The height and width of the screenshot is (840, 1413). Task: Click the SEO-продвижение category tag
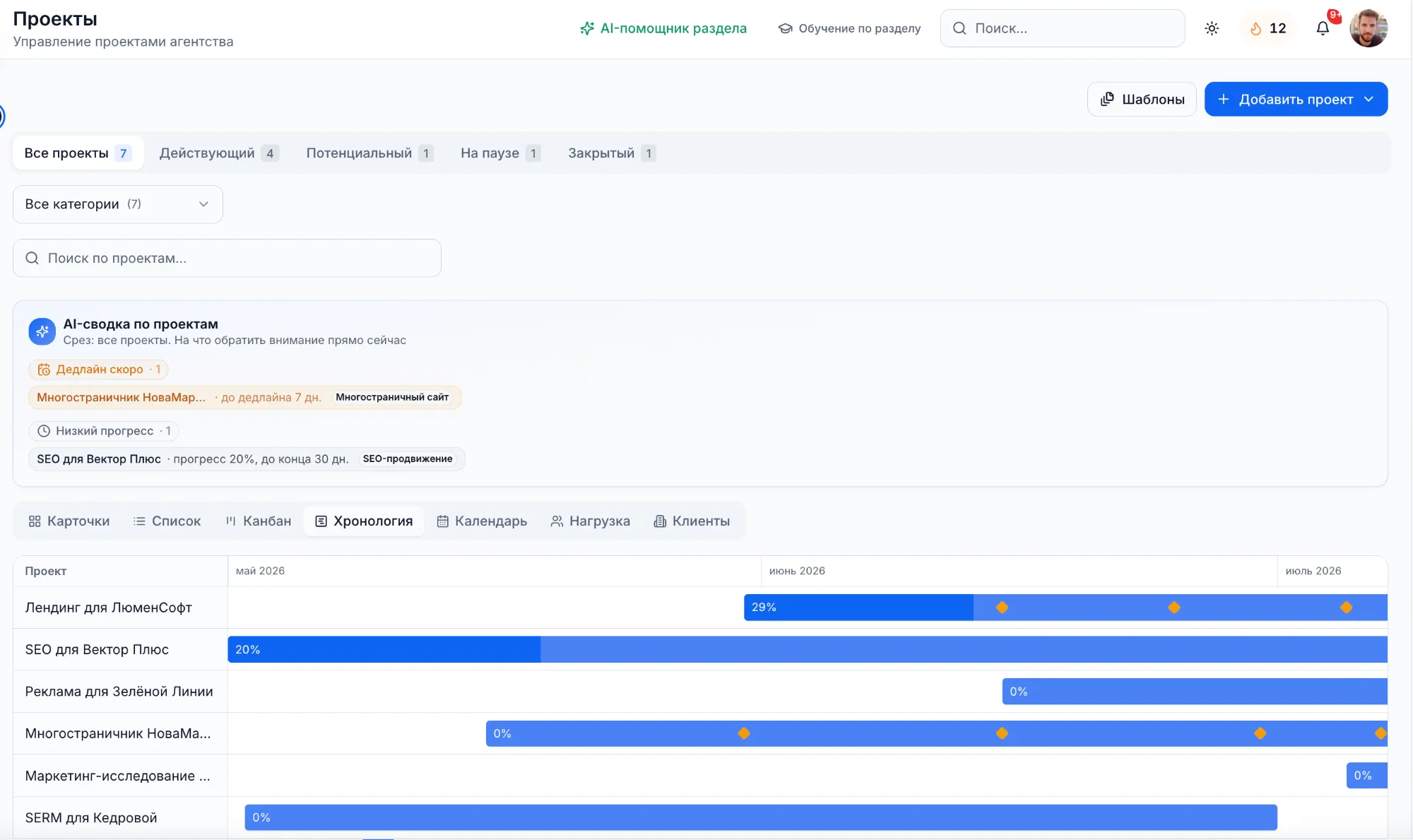coord(408,459)
